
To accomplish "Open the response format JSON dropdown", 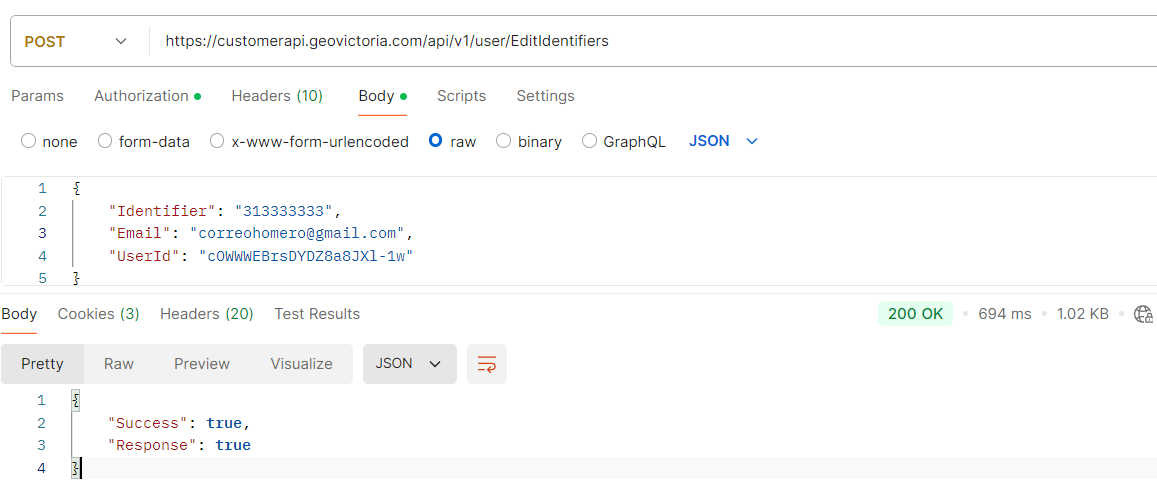I will tap(408, 364).
